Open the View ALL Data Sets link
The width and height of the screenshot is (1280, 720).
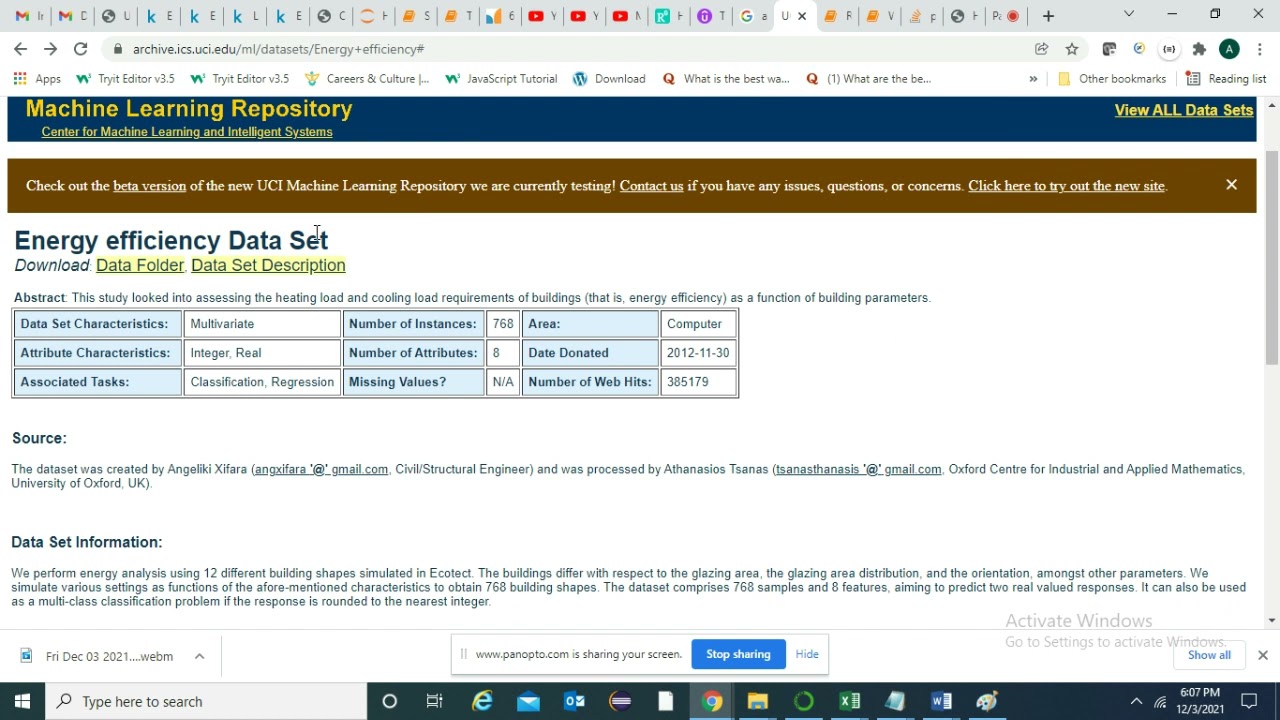point(1183,110)
